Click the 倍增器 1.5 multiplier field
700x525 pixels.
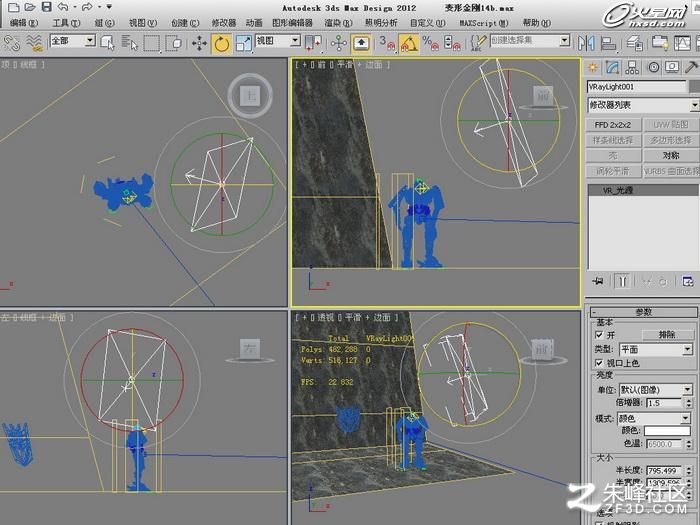[x=664, y=403]
